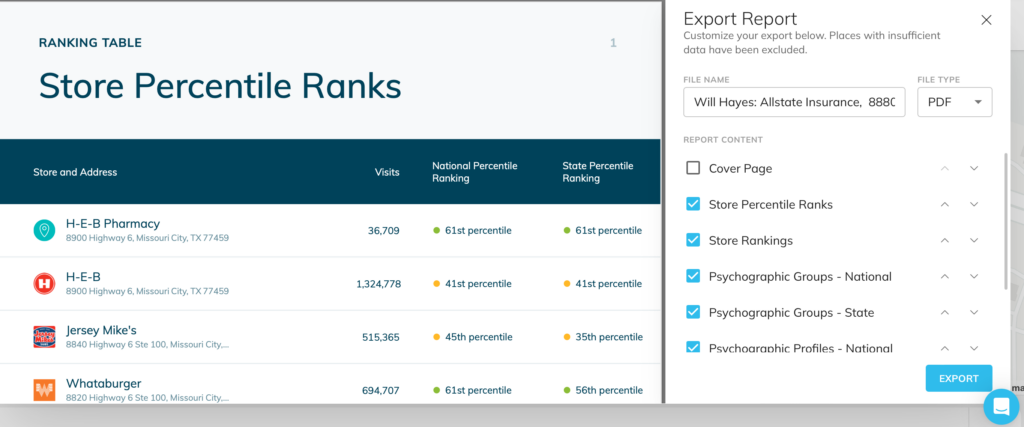Click the Jersey Mike's logo icon

coord(44,337)
